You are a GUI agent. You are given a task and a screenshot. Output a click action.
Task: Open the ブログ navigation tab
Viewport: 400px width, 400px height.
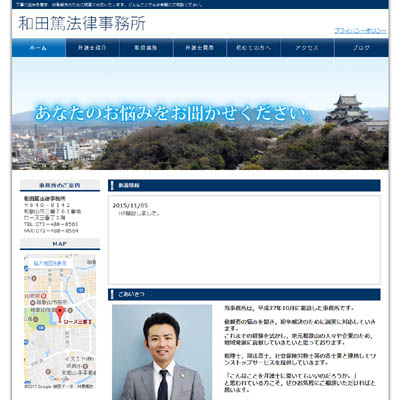[x=361, y=48]
